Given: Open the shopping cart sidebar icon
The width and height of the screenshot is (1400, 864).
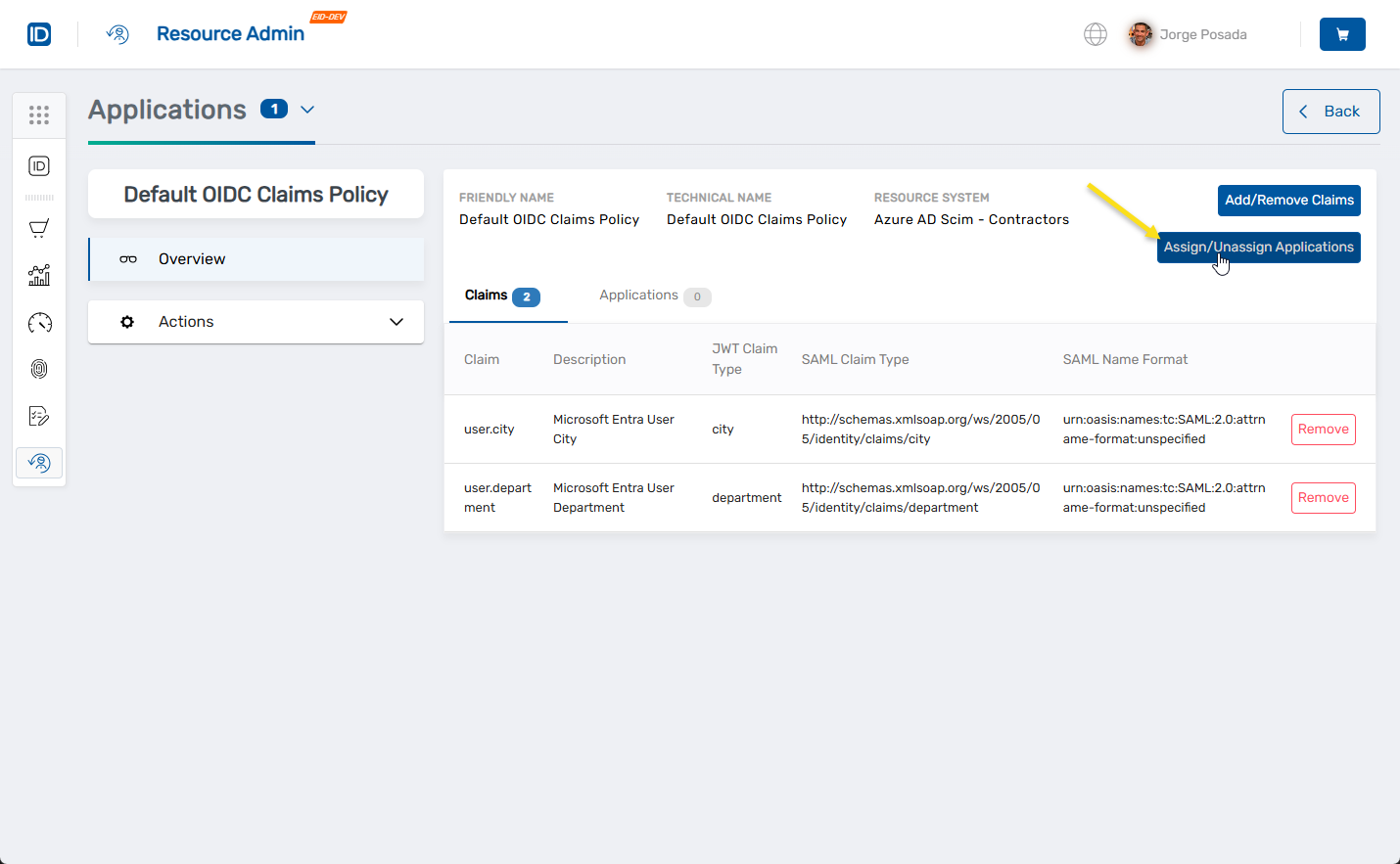Looking at the screenshot, I should [x=39, y=228].
